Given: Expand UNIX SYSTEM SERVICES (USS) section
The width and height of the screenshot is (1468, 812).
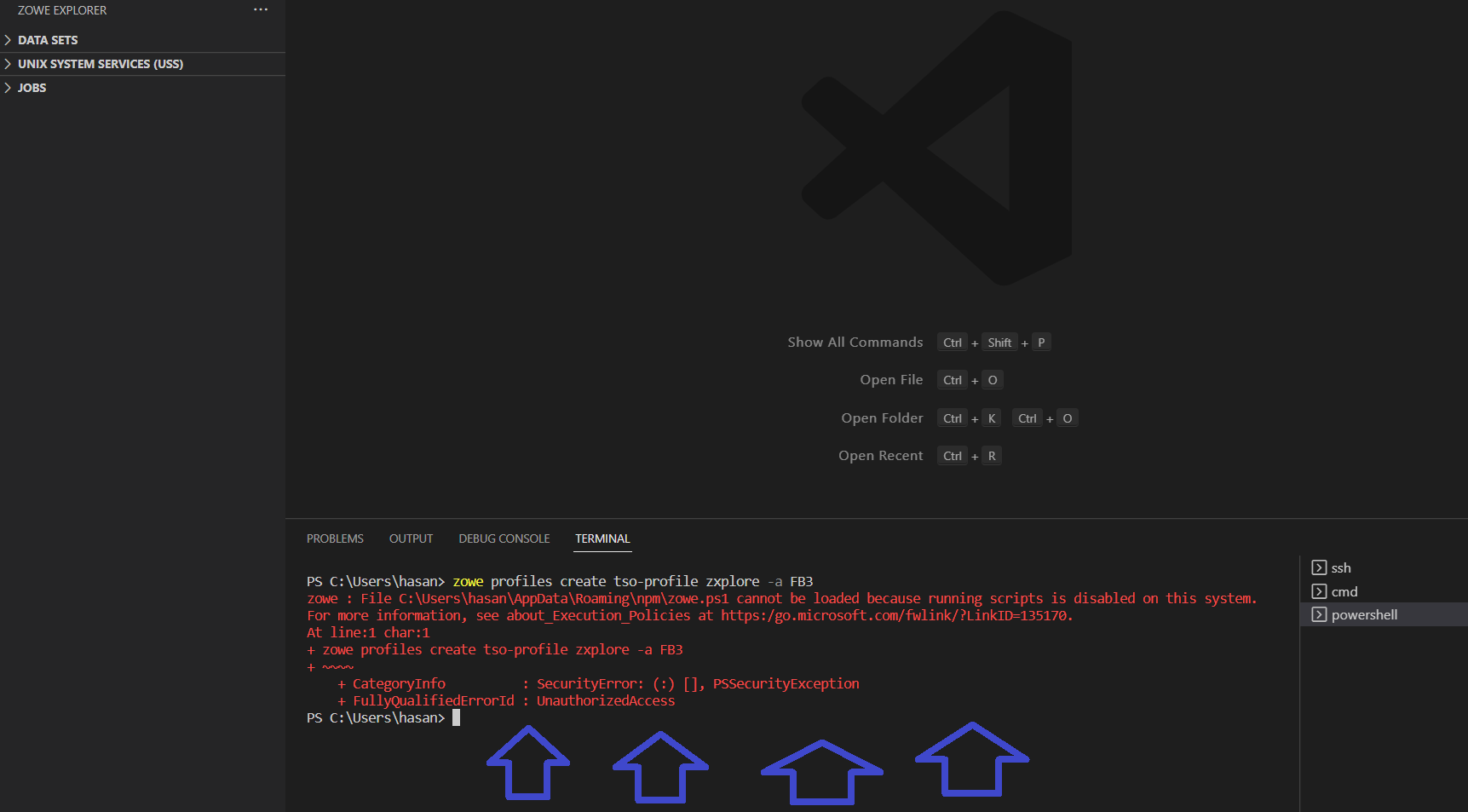Looking at the screenshot, I should (8, 64).
